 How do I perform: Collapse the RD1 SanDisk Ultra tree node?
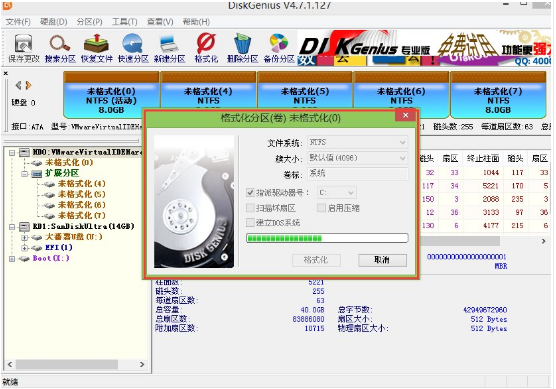pyautogui.click(x=12, y=227)
